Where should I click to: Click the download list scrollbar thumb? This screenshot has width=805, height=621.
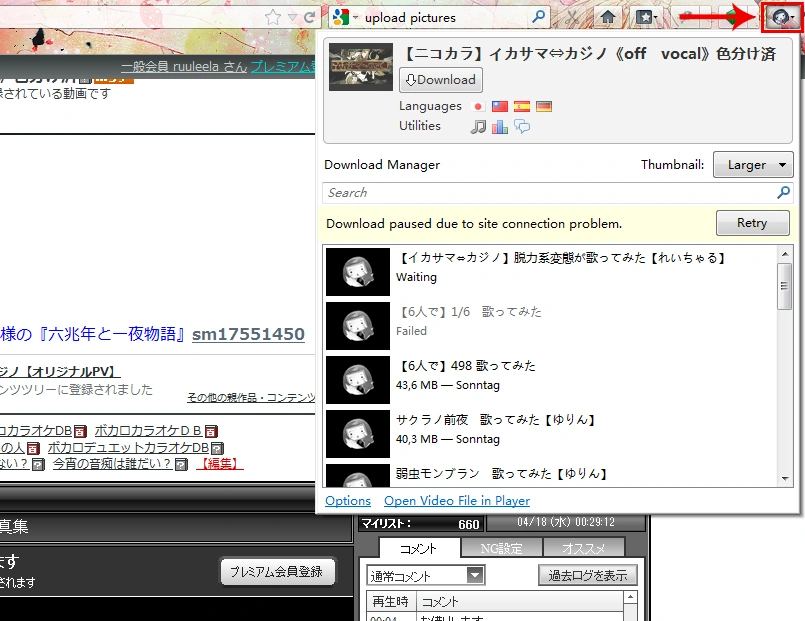click(x=784, y=286)
